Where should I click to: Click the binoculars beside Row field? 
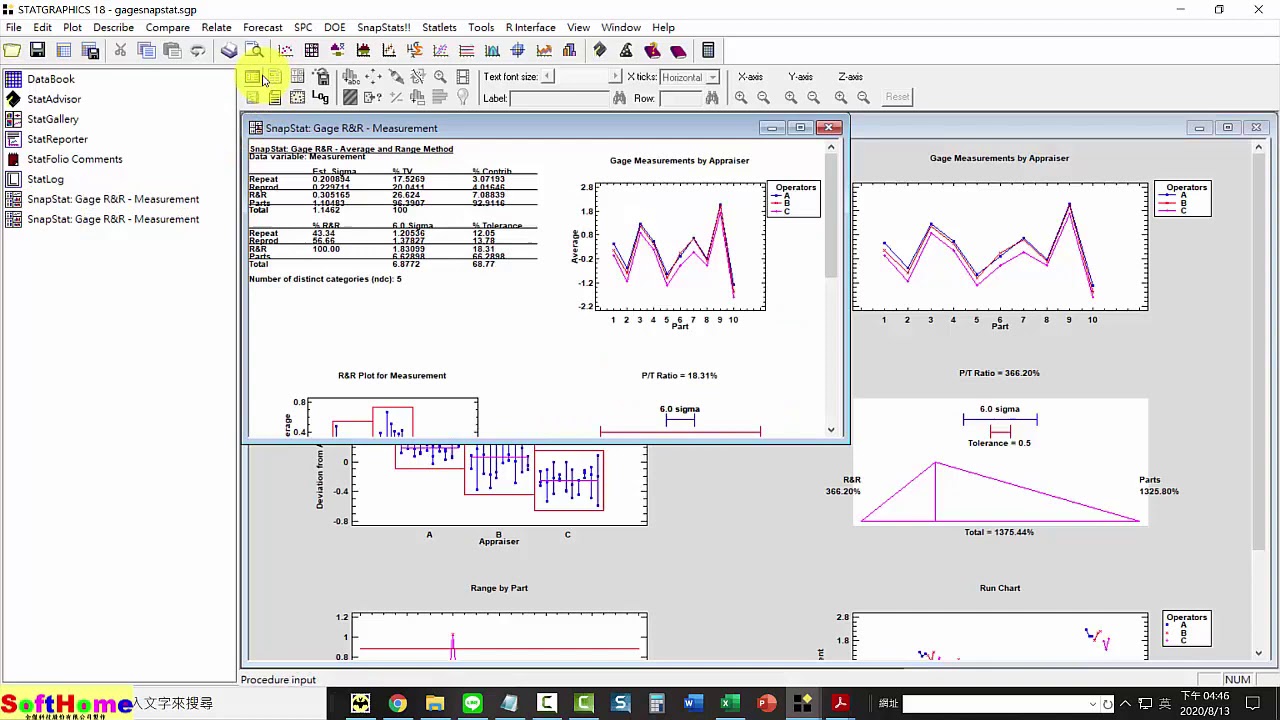pyautogui.click(x=711, y=97)
